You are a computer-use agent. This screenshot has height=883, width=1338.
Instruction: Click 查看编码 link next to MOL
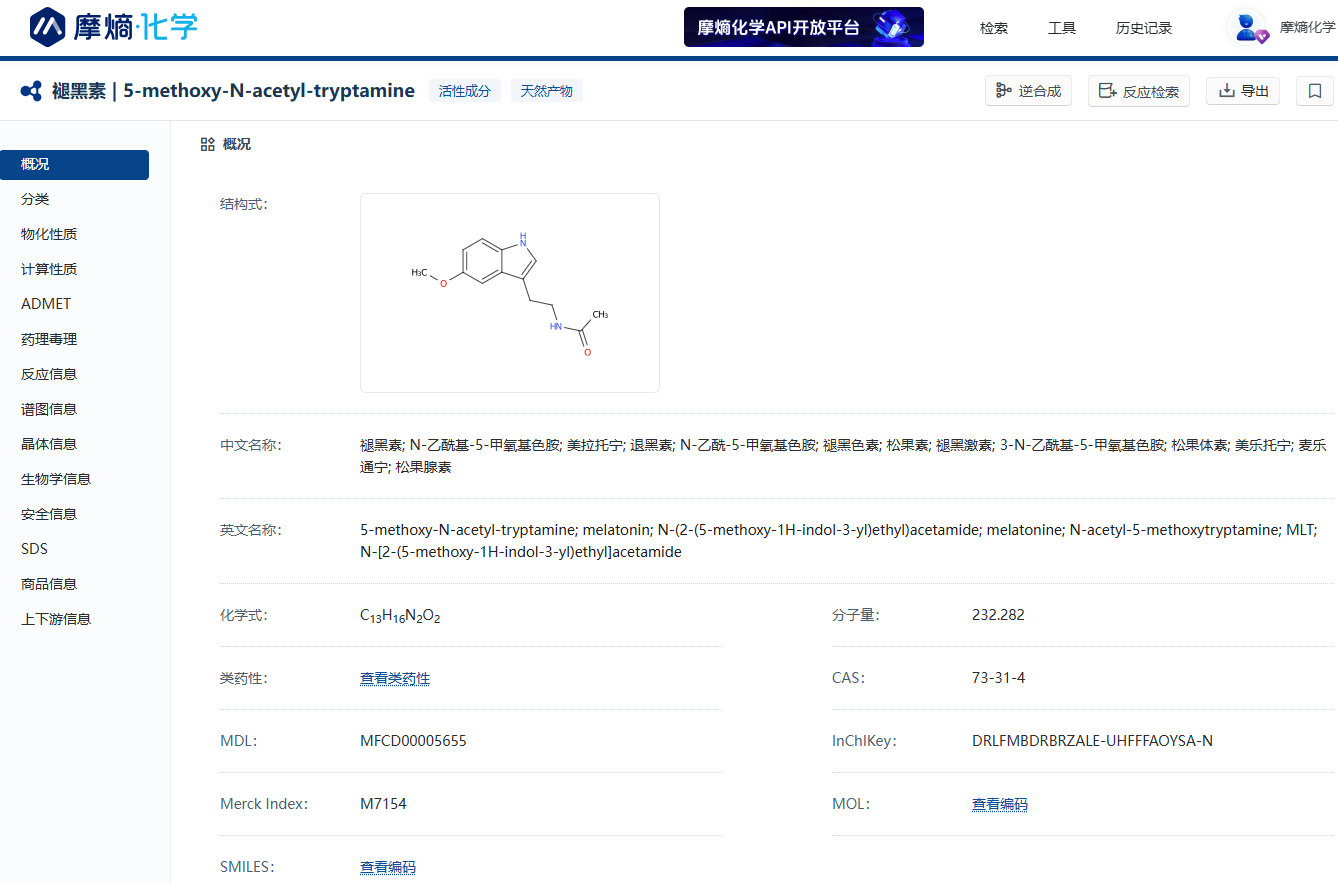tap(999, 804)
